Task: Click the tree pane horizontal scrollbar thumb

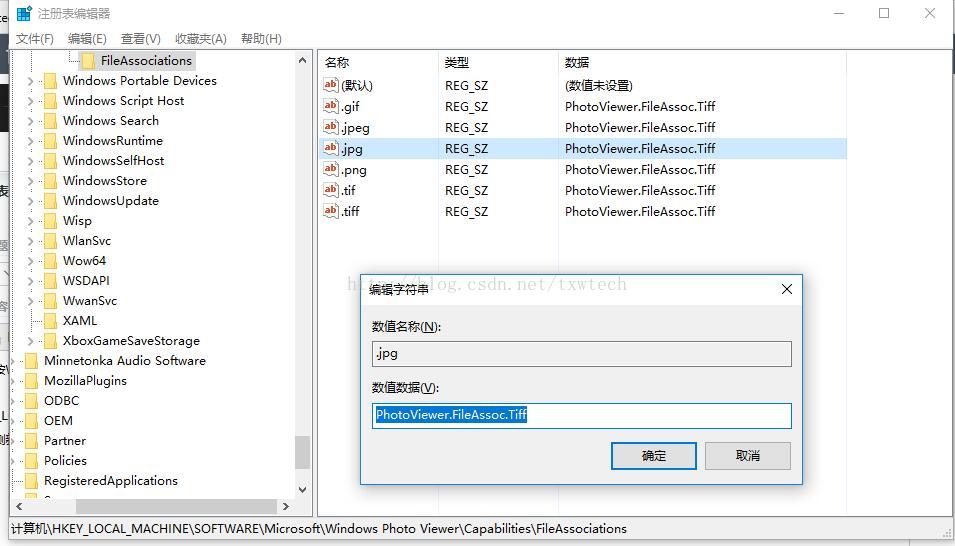Action: [176, 506]
